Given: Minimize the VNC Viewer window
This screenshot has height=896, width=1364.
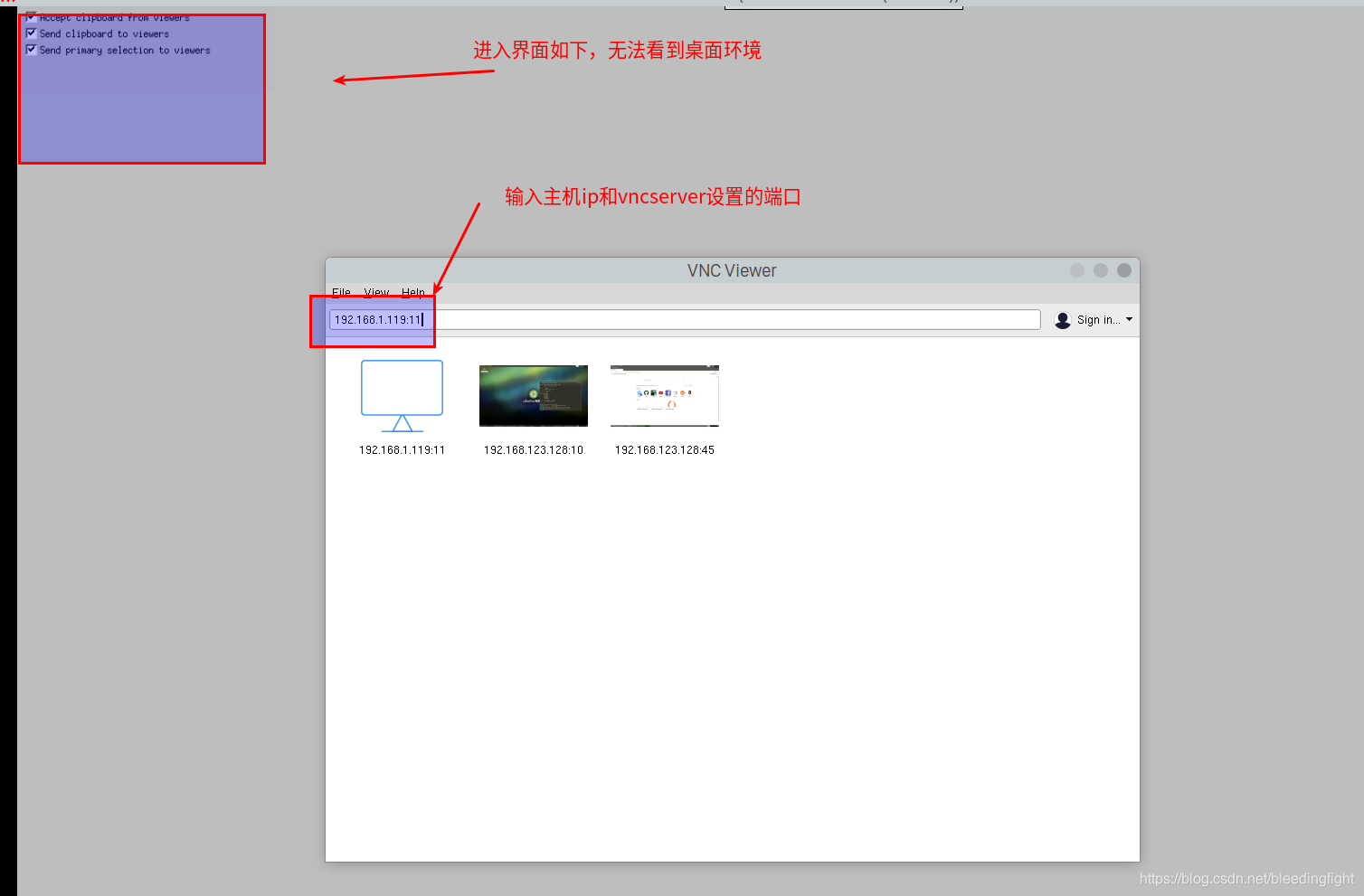Looking at the screenshot, I should pyautogui.click(x=1077, y=270).
